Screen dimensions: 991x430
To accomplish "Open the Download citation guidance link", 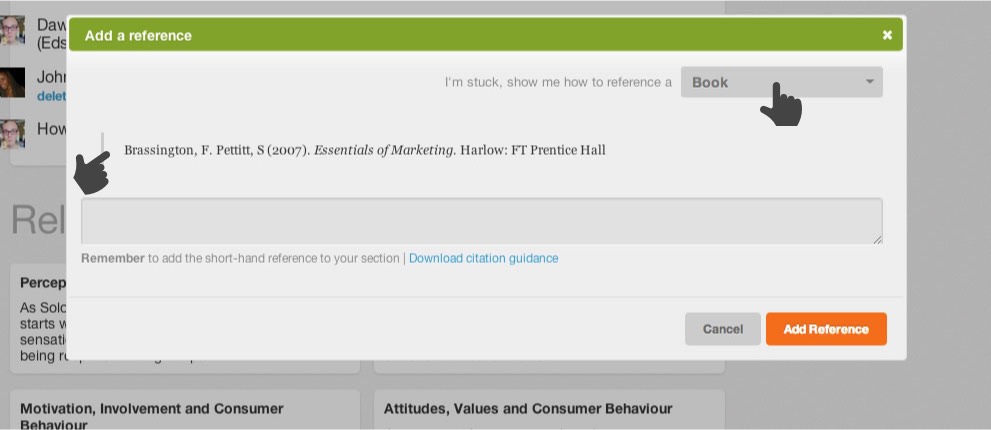I will [483, 258].
